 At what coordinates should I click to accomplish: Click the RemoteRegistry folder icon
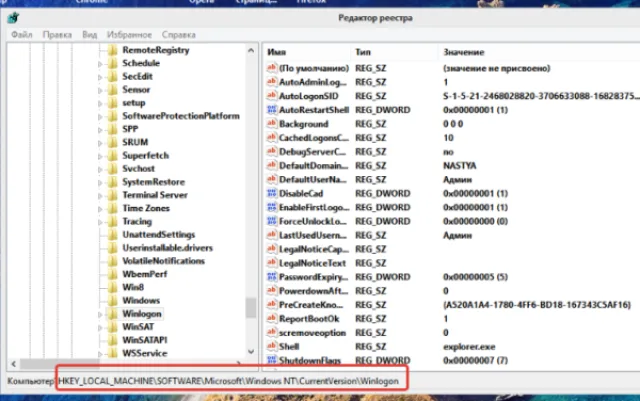click(x=113, y=50)
